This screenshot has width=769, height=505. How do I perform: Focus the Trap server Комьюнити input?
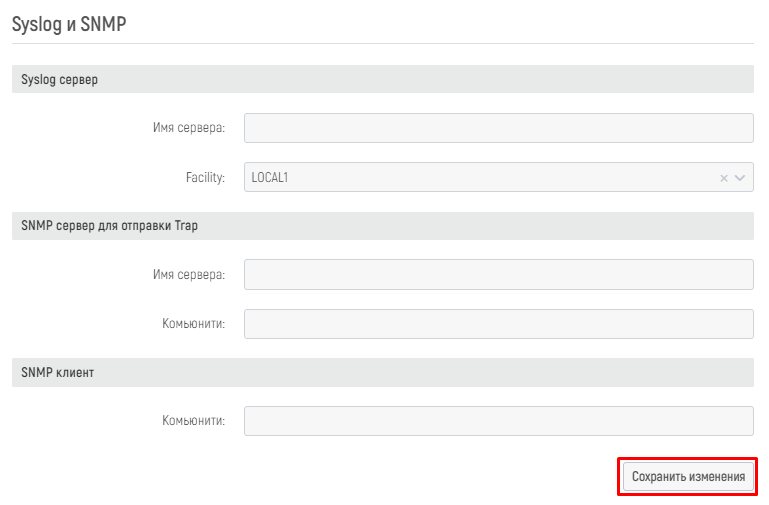(x=498, y=324)
